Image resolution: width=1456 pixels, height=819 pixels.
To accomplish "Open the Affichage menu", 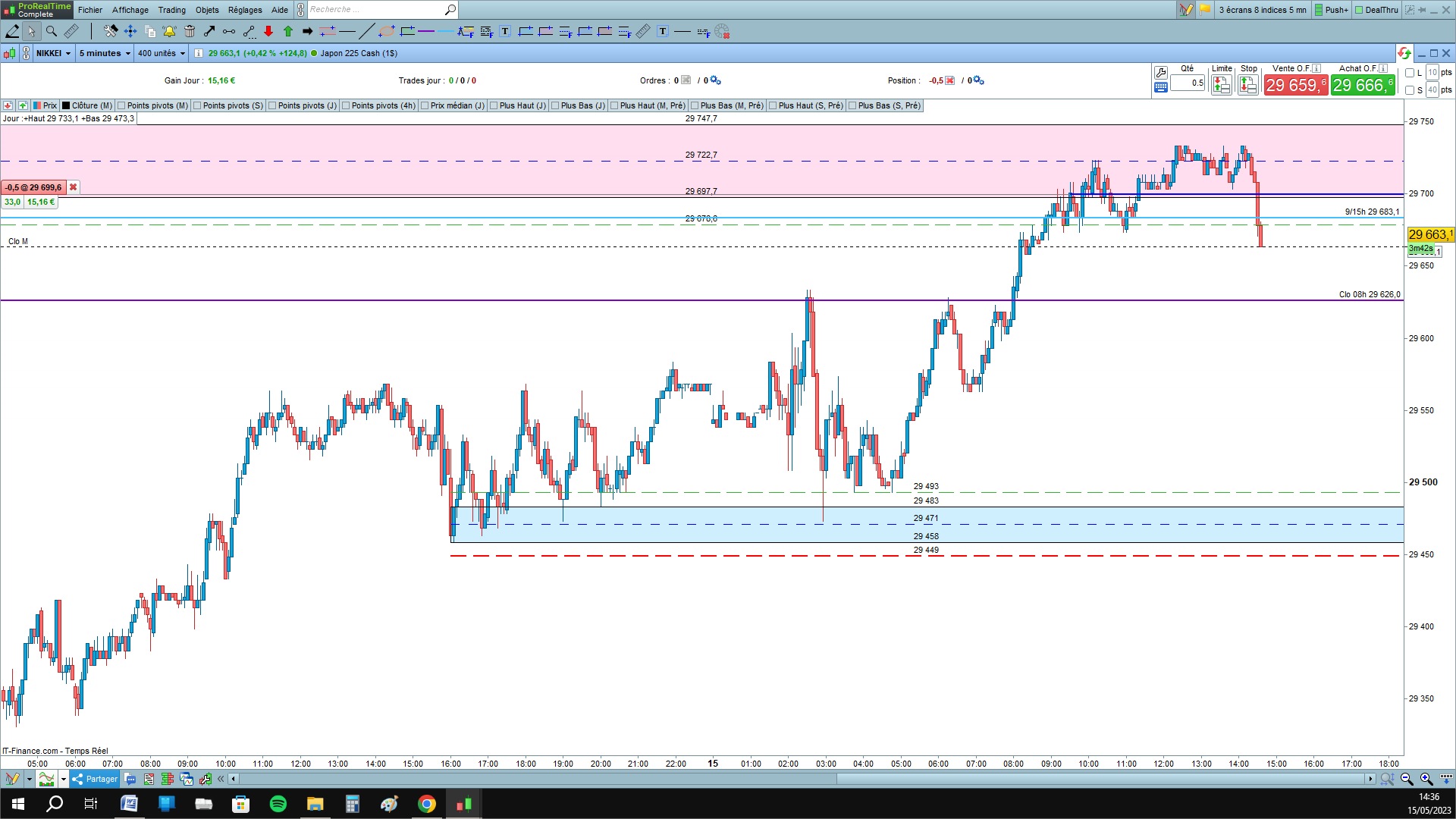I will (130, 10).
